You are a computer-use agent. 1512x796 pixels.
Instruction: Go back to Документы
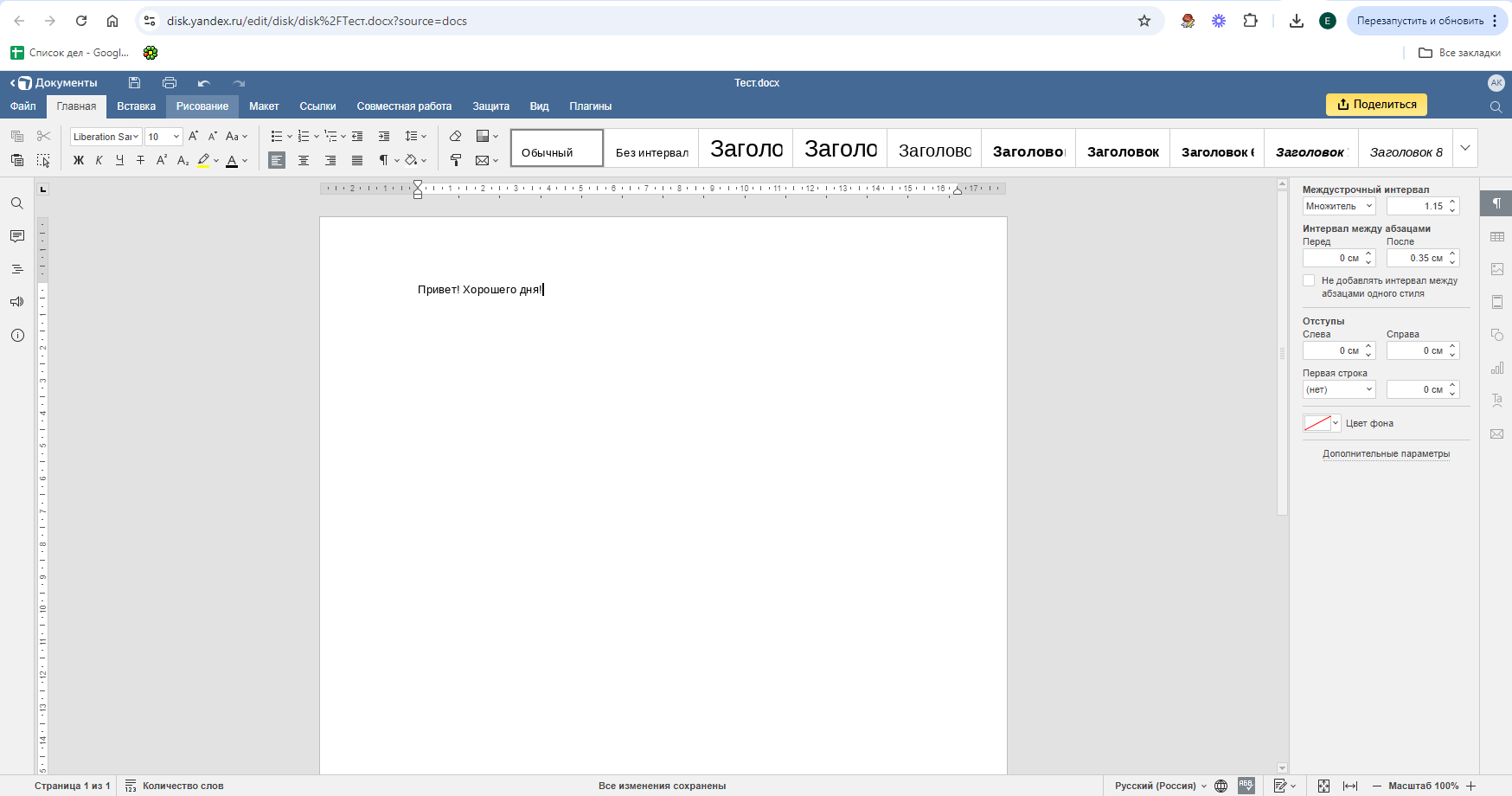pos(54,83)
